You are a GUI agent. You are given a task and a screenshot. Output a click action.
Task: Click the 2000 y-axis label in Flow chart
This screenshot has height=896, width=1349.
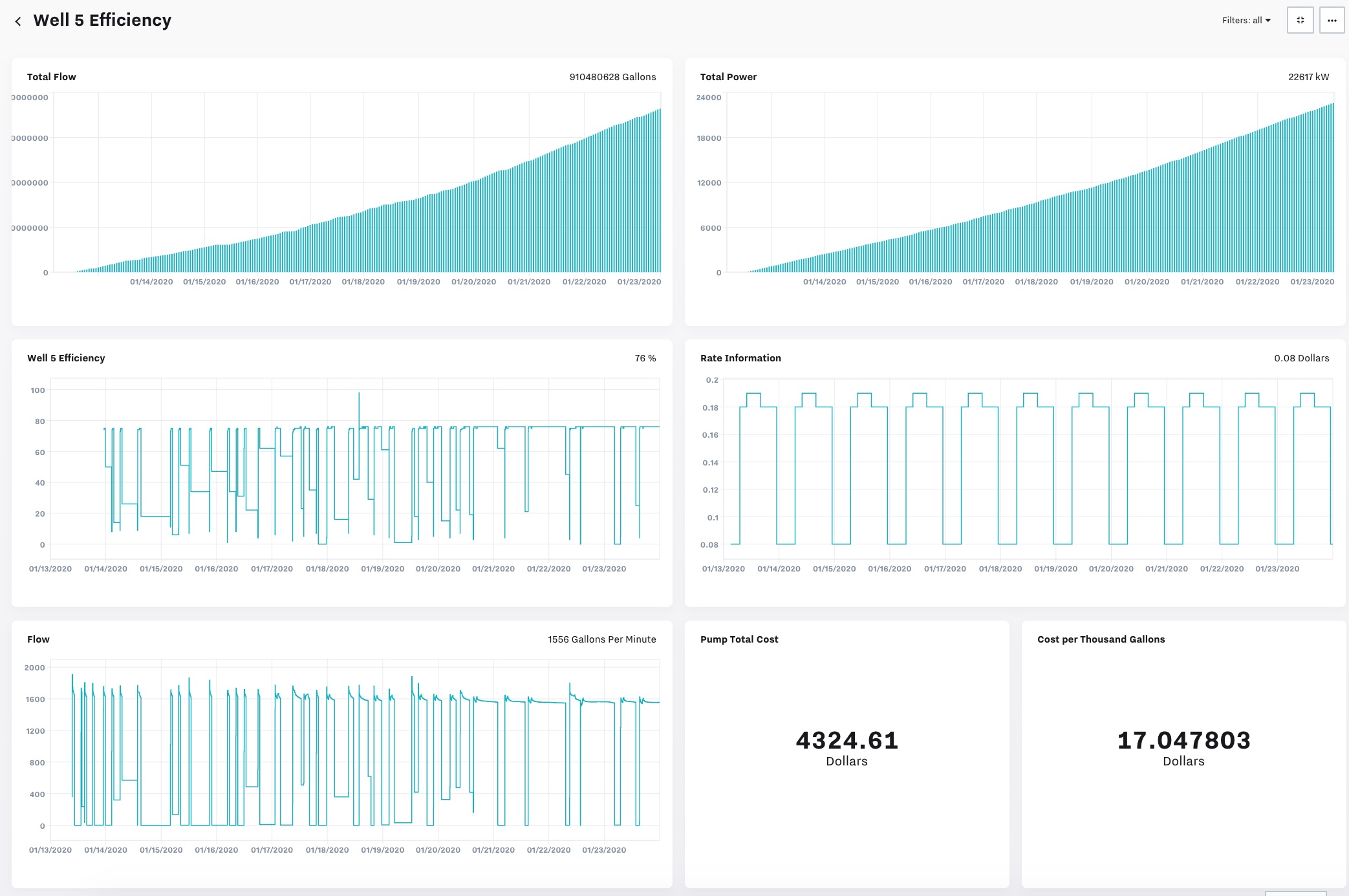pyautogui.click(x=35, y=667)
